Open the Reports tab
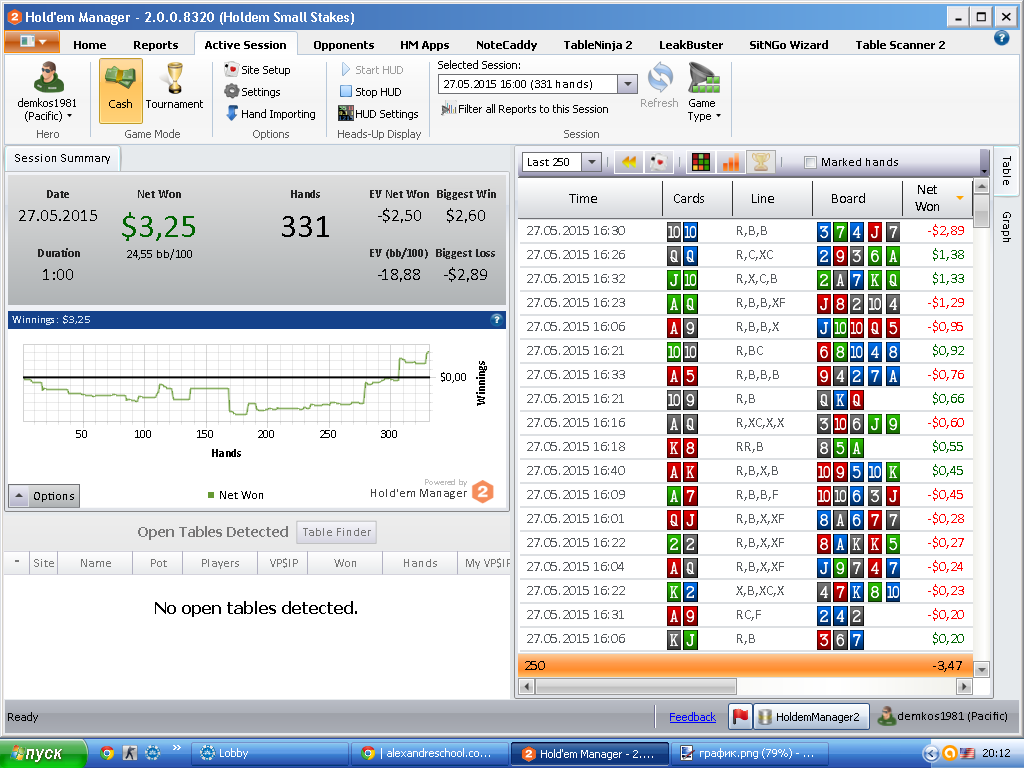Screen dimensions: 1024x768 155,44
